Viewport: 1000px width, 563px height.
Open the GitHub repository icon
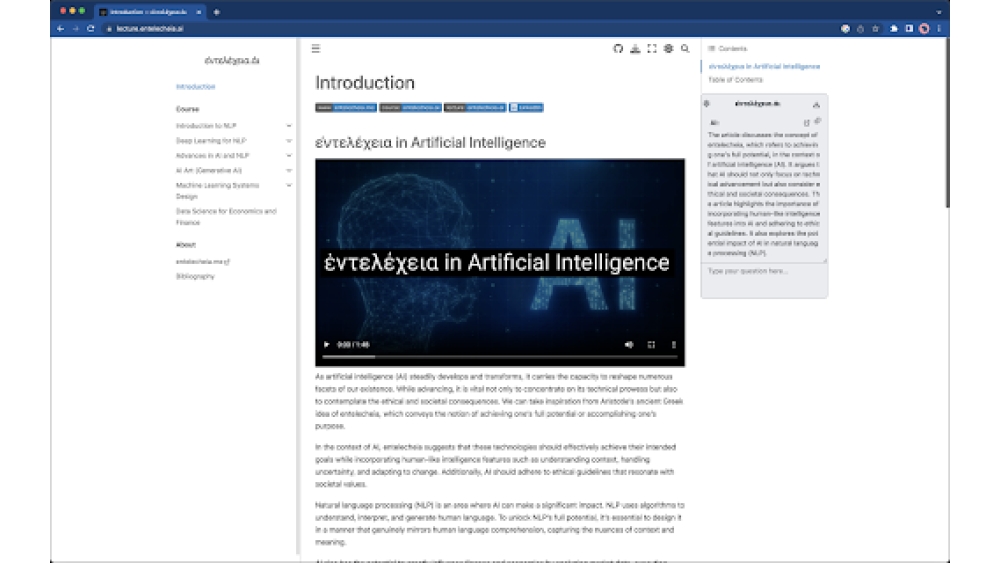(618, 48)
